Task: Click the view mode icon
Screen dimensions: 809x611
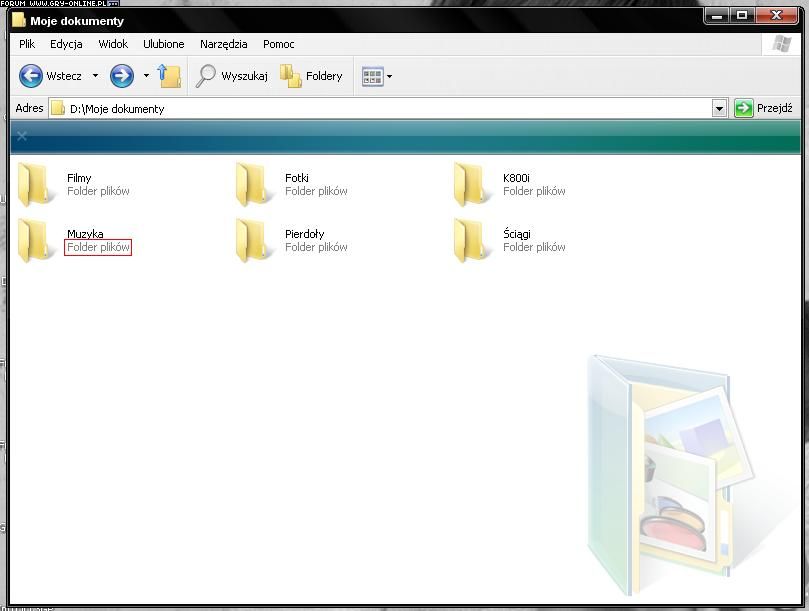Action: point(372,76)
